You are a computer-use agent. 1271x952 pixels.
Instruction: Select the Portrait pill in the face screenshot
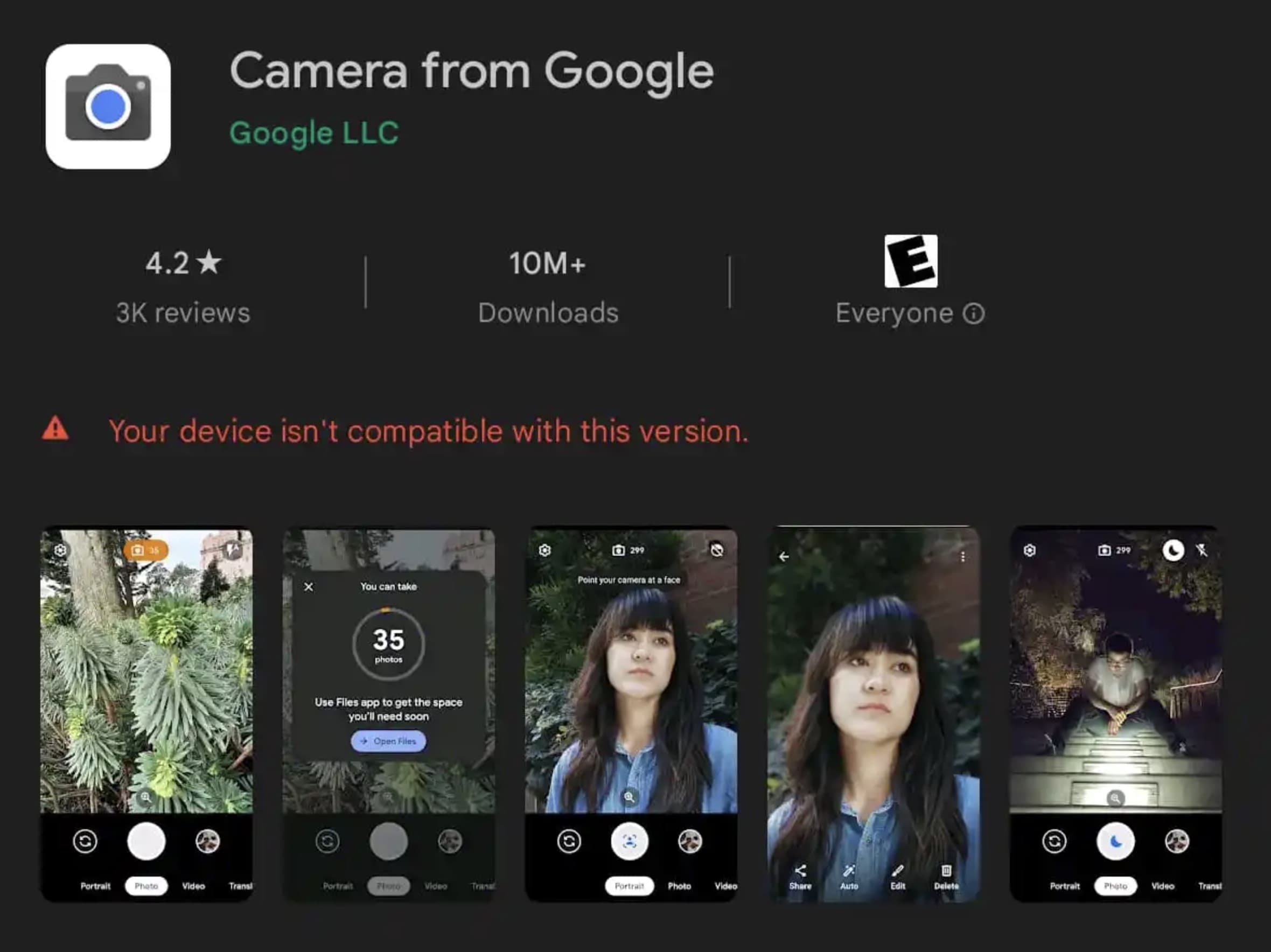pyautogui.click(x=629, y=886)
